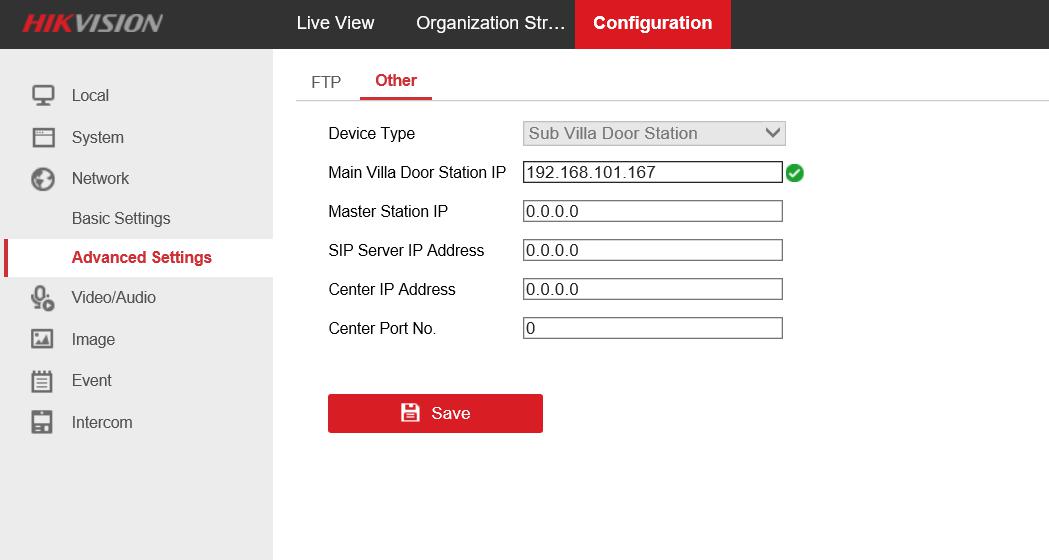Click the Intercom icon in sidebar
Screen dimensions: 1049x560
point(42,422)
